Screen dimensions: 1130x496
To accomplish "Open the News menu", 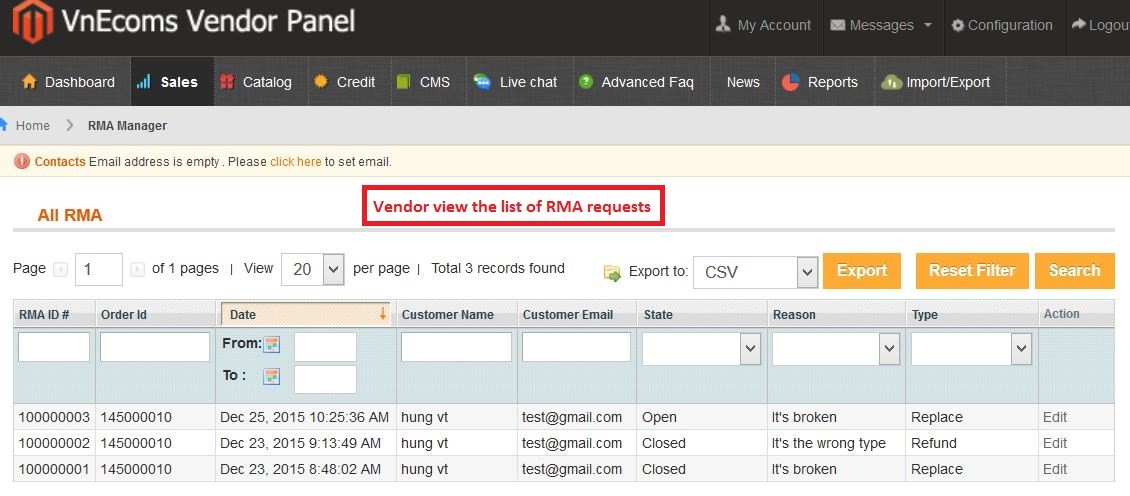I will pyautogui.click(x=743, y=81).
